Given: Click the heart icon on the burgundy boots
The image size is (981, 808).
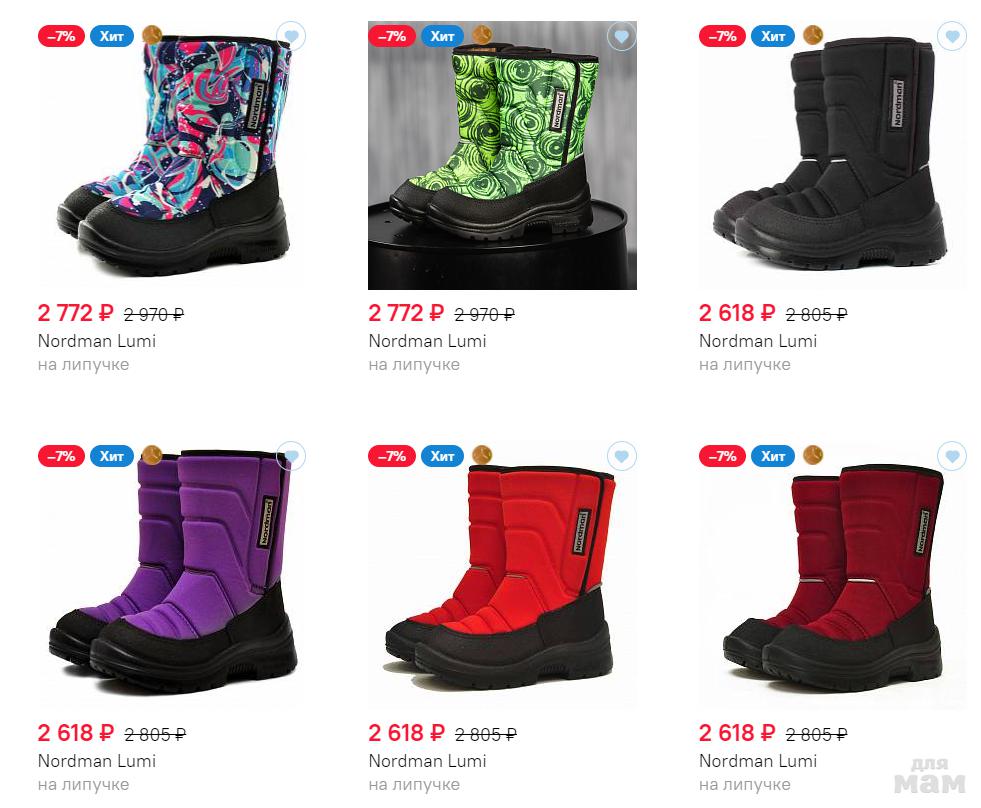Looking at the screenshot, I should (952, 456).
